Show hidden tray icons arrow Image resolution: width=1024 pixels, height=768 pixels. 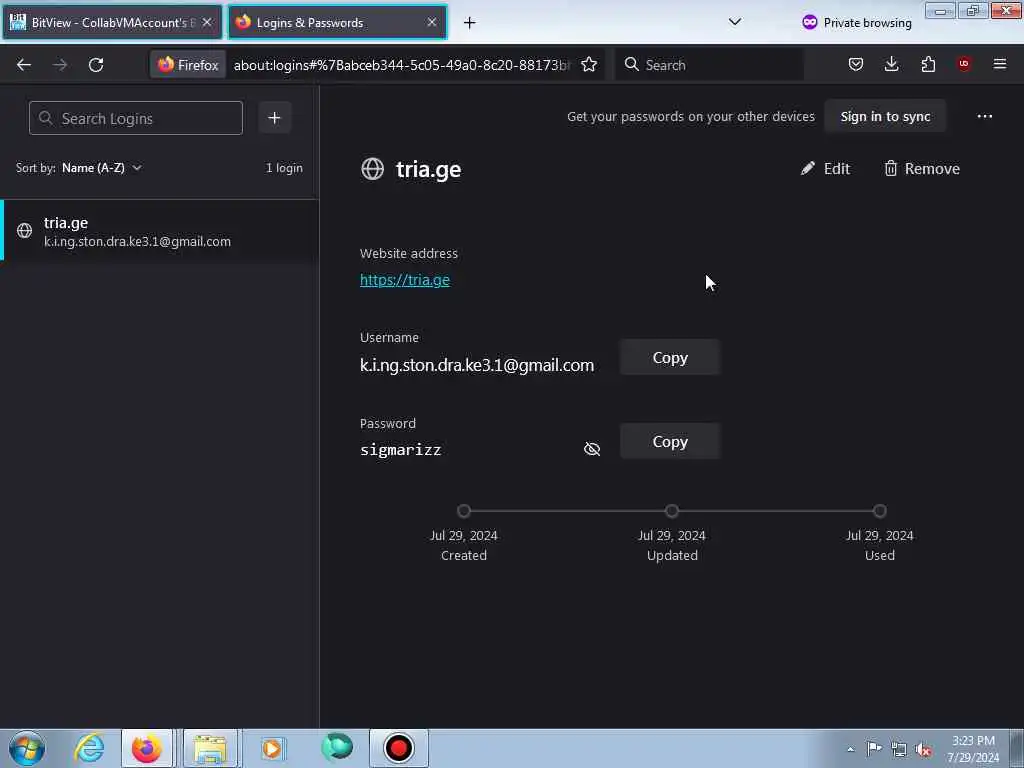(x=850, y=749)
